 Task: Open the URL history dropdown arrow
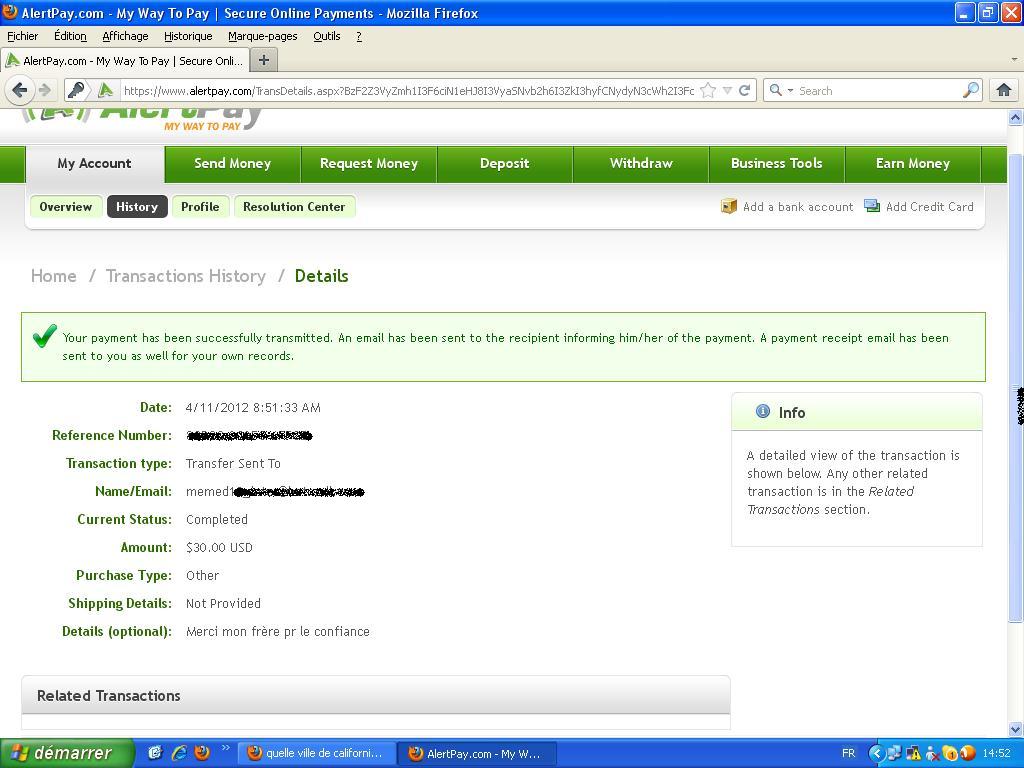[x=727, y=91]
